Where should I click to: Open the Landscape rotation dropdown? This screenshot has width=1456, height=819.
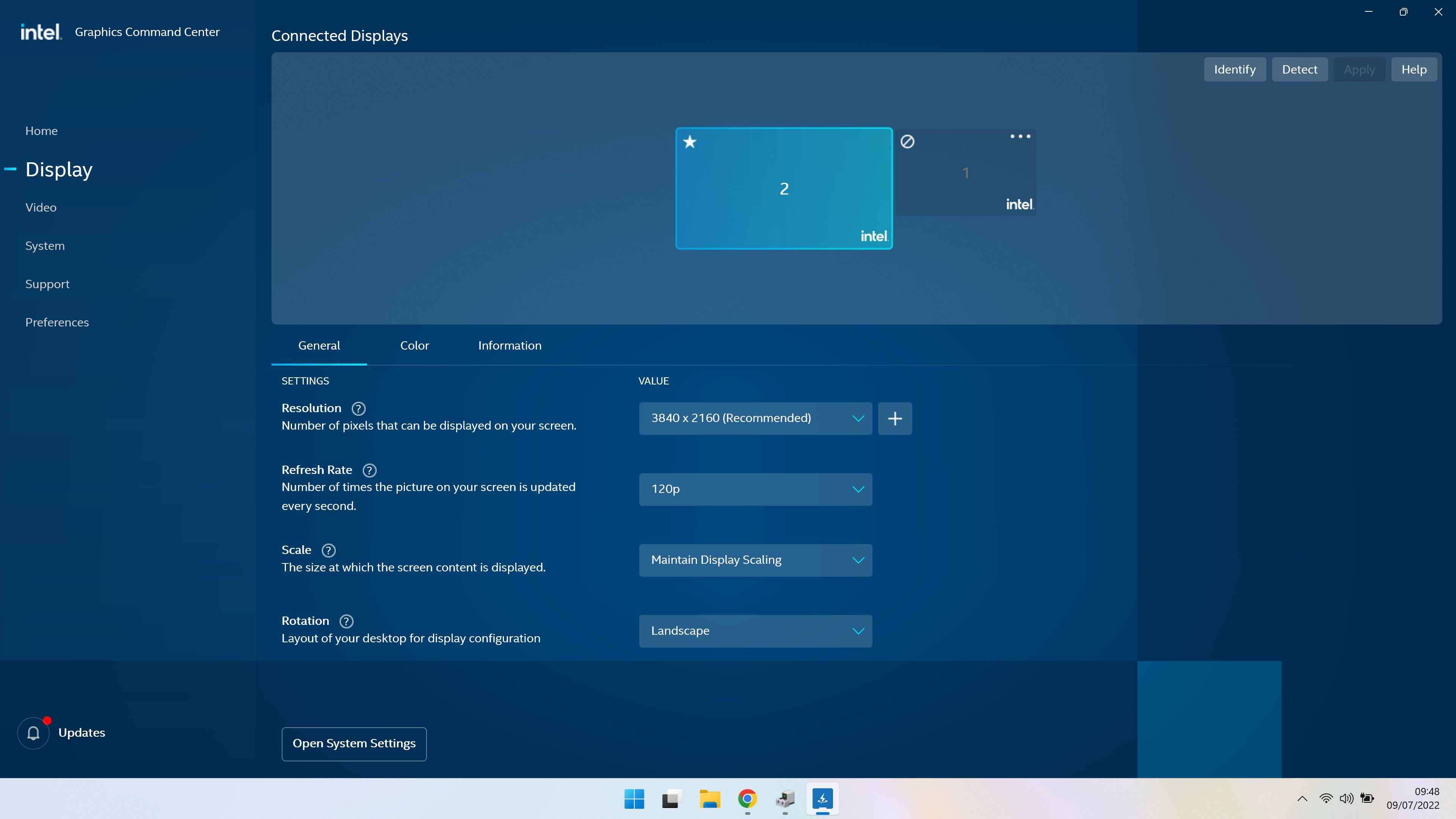click(755, 631)
